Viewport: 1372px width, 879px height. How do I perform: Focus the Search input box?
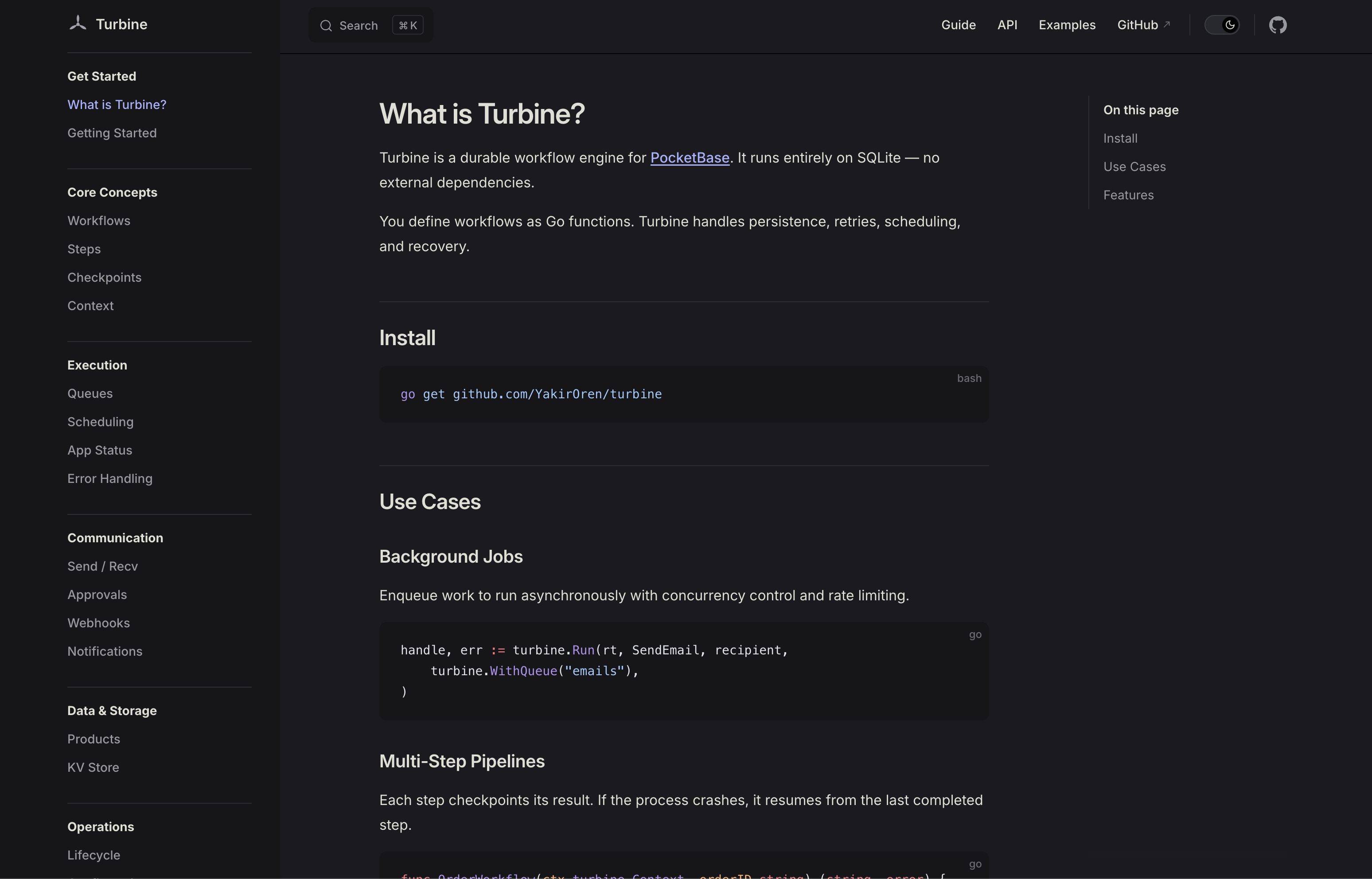coord(359,26)
